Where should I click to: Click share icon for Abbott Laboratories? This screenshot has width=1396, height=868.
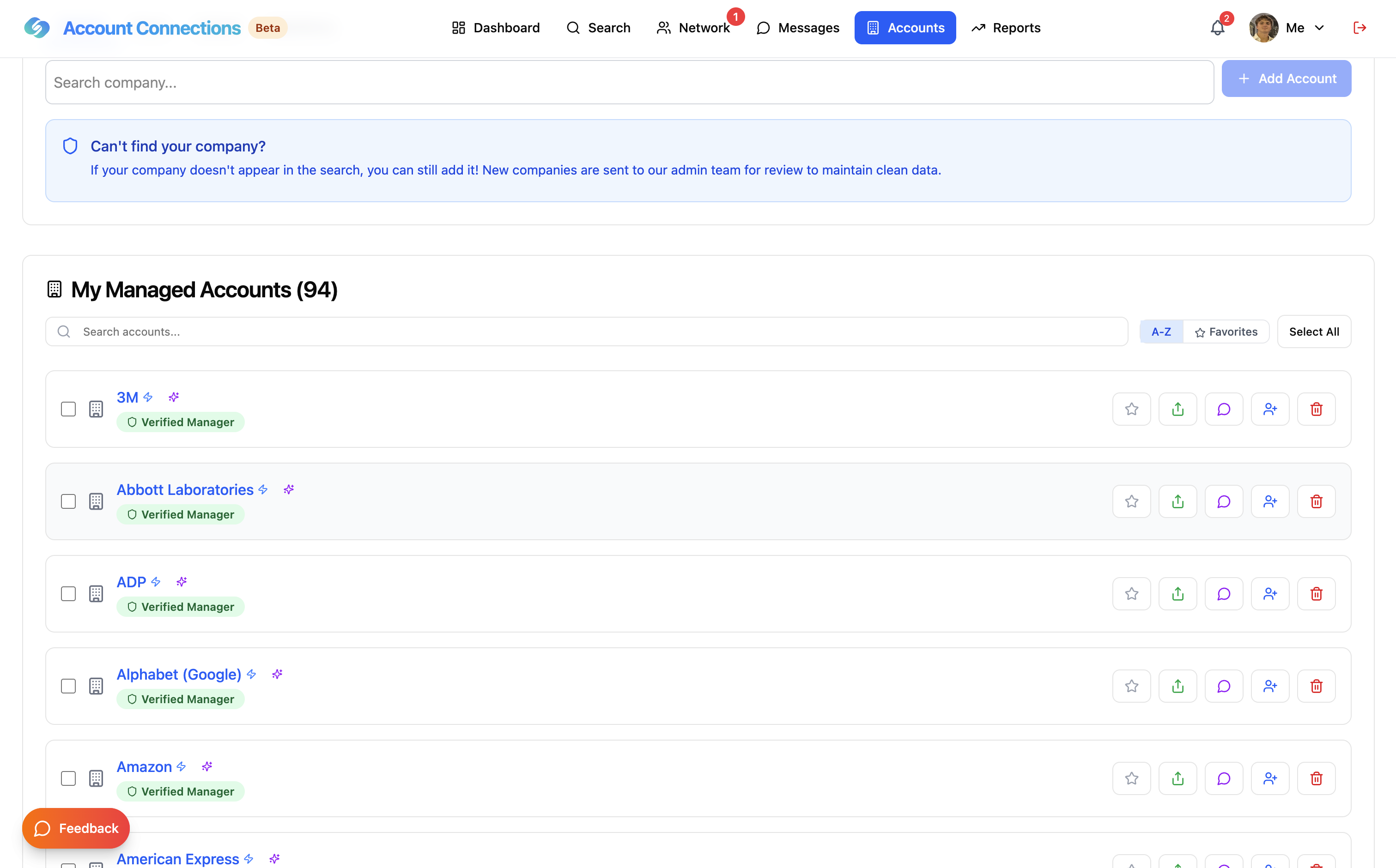point(1177,501)
